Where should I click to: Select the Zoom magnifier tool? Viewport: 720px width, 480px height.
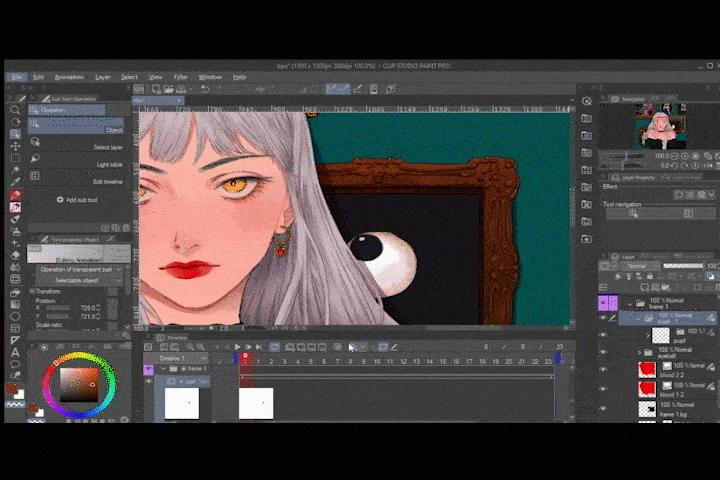point(15,109)
